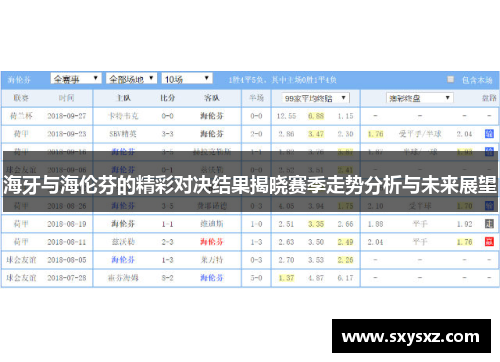The image size is (500, 362).
Task: Click the article headline about 海牙与海伦芬
Action: coord(250,185)
